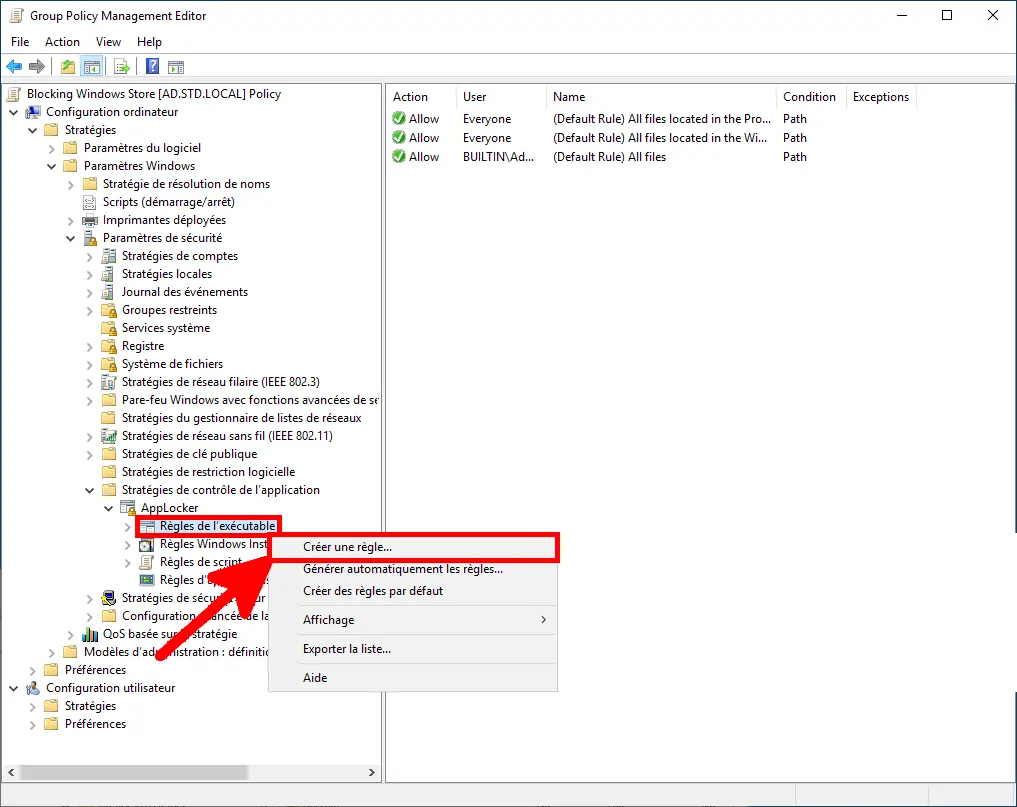Click the Exceptions column header
Viewport: 1017px width, 807px height.
click(x=880, y=96)
